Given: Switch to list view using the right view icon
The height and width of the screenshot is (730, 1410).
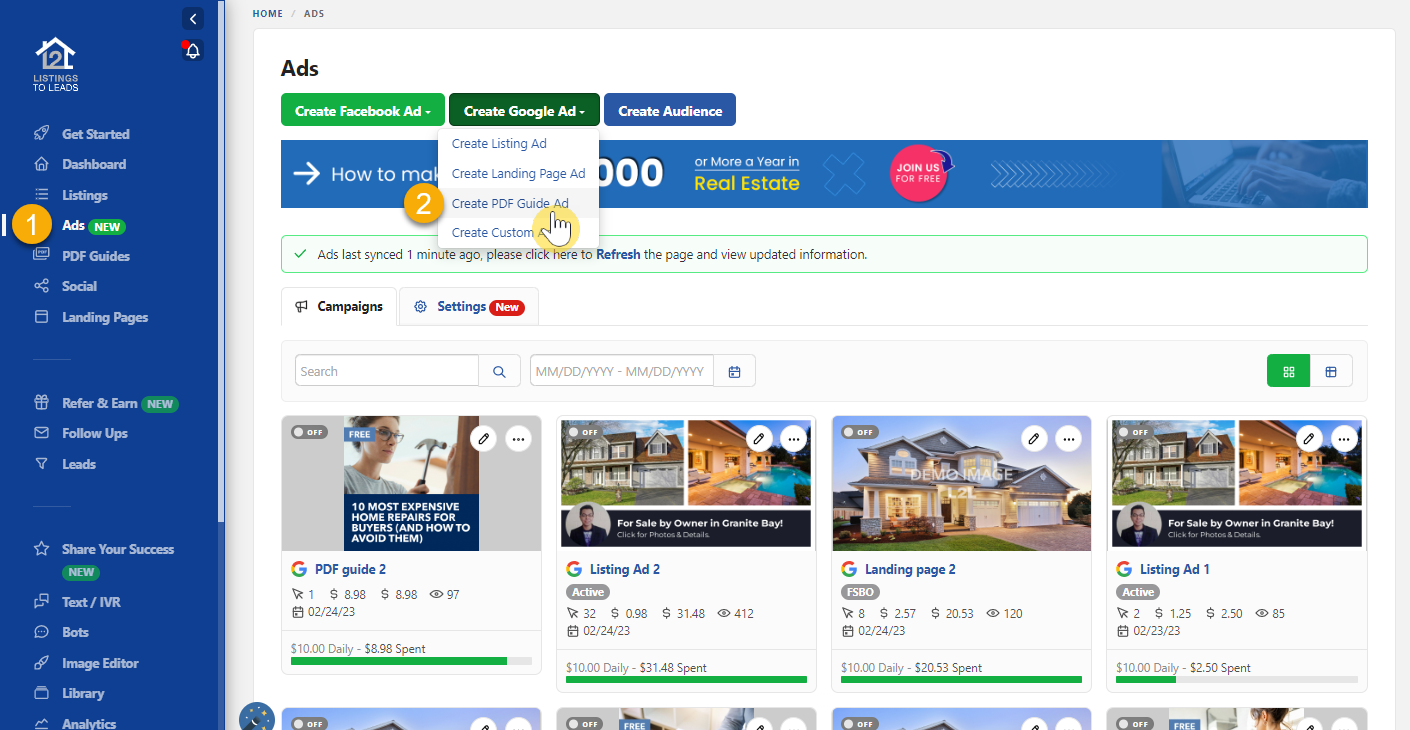Looking at the screenshot, I should click(x=1332, y=370).
